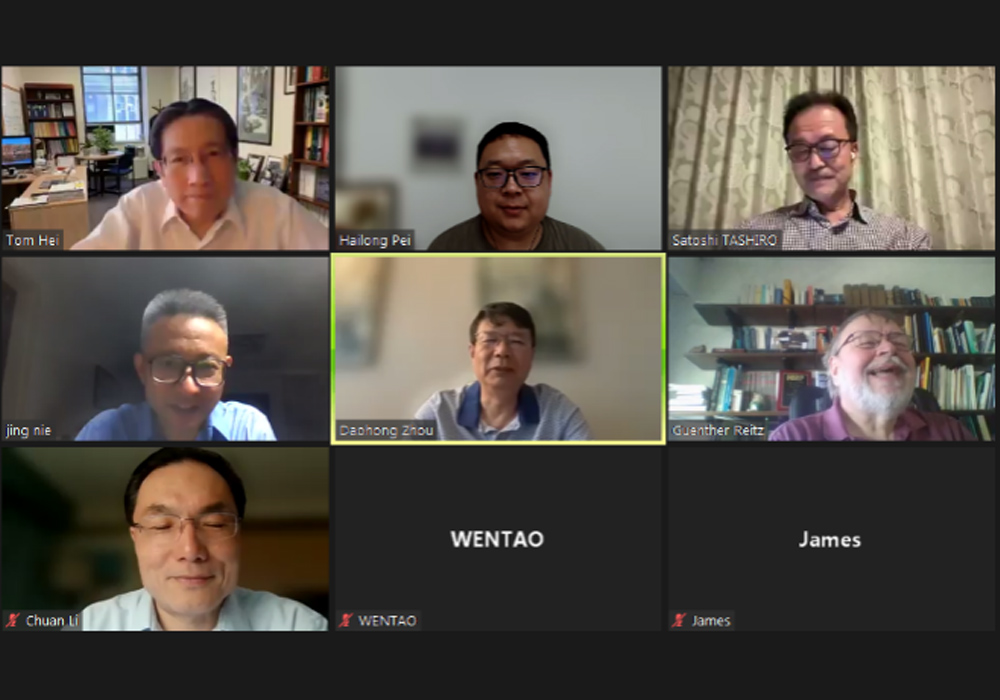This screenshot has height=700, width=1000.
Task: Select the Hailong Pei video tile
Action: tap(498, 157)
